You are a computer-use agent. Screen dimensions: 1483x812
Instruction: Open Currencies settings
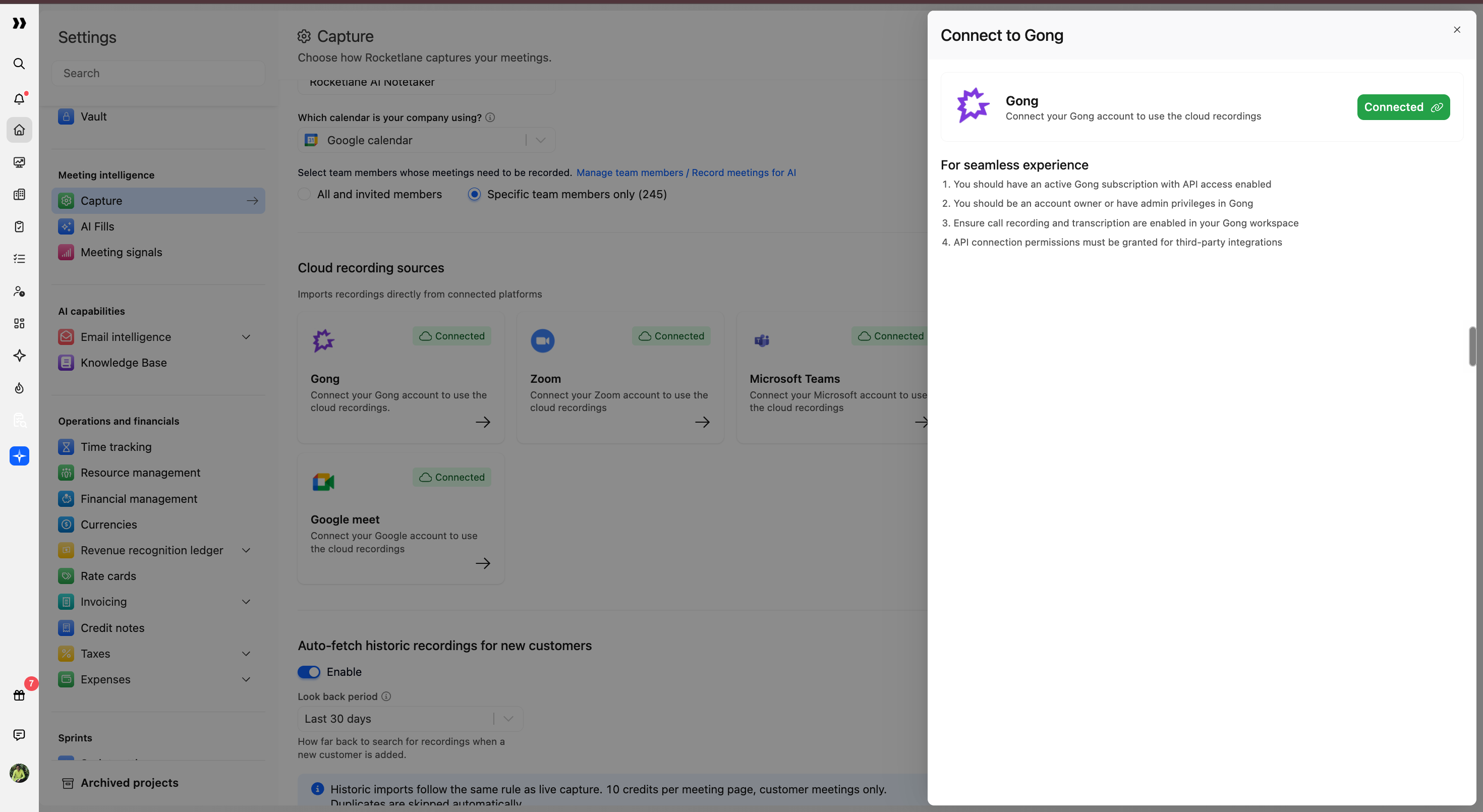[158, 524]
